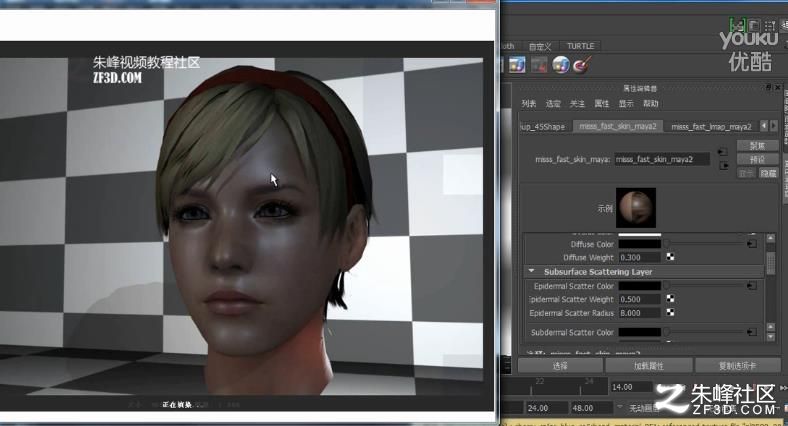Click the 加载属性 button
Screen dimensions: 788x426
pos(649,366)
